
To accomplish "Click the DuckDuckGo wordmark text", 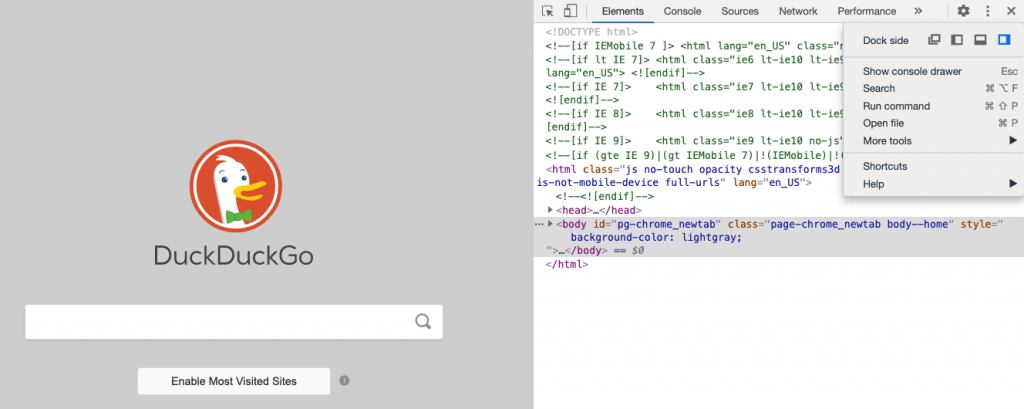I will coord(234,256).
